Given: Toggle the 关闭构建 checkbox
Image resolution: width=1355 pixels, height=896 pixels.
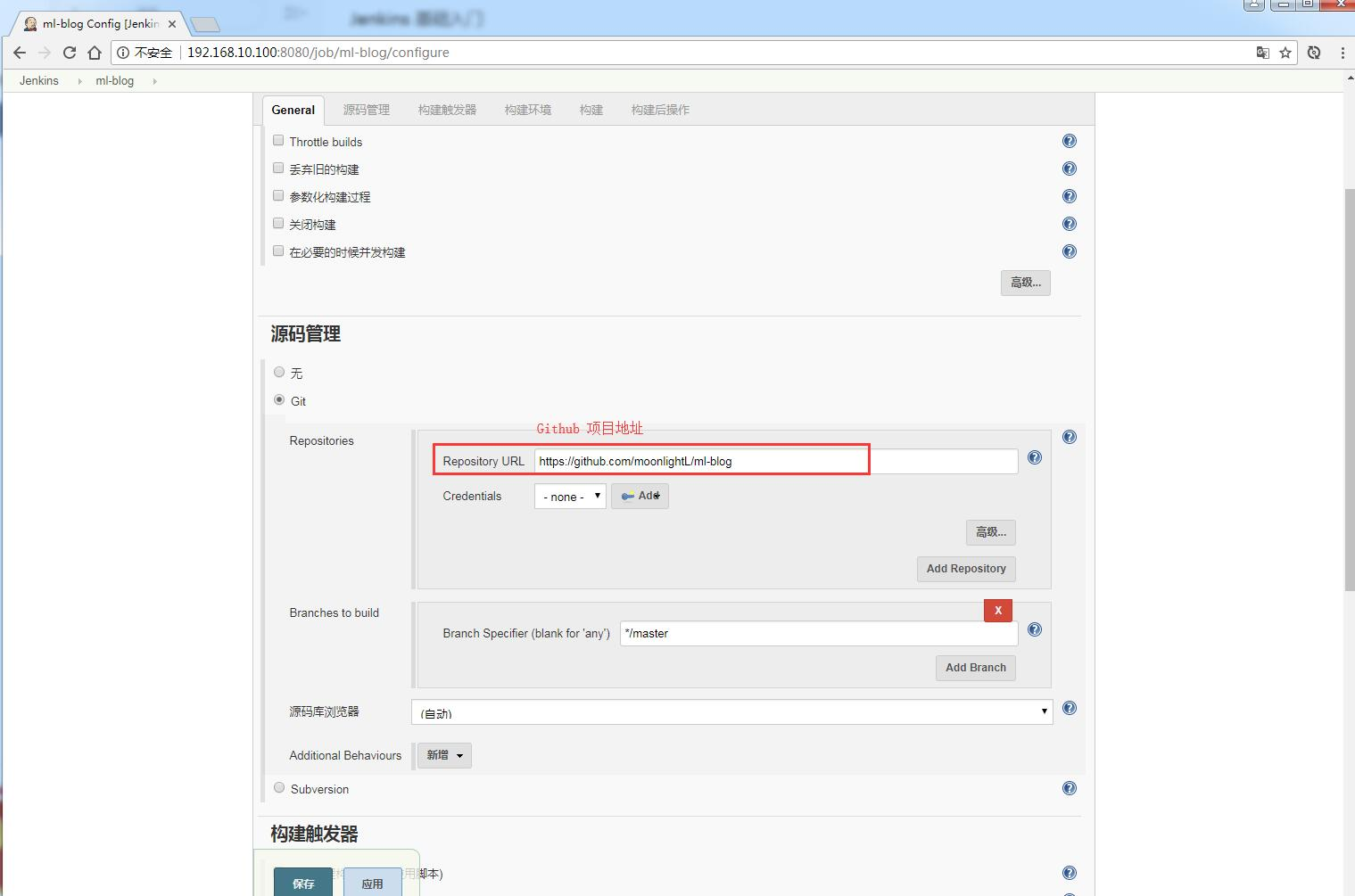Looking at the screenshot, I should (278, 223).
